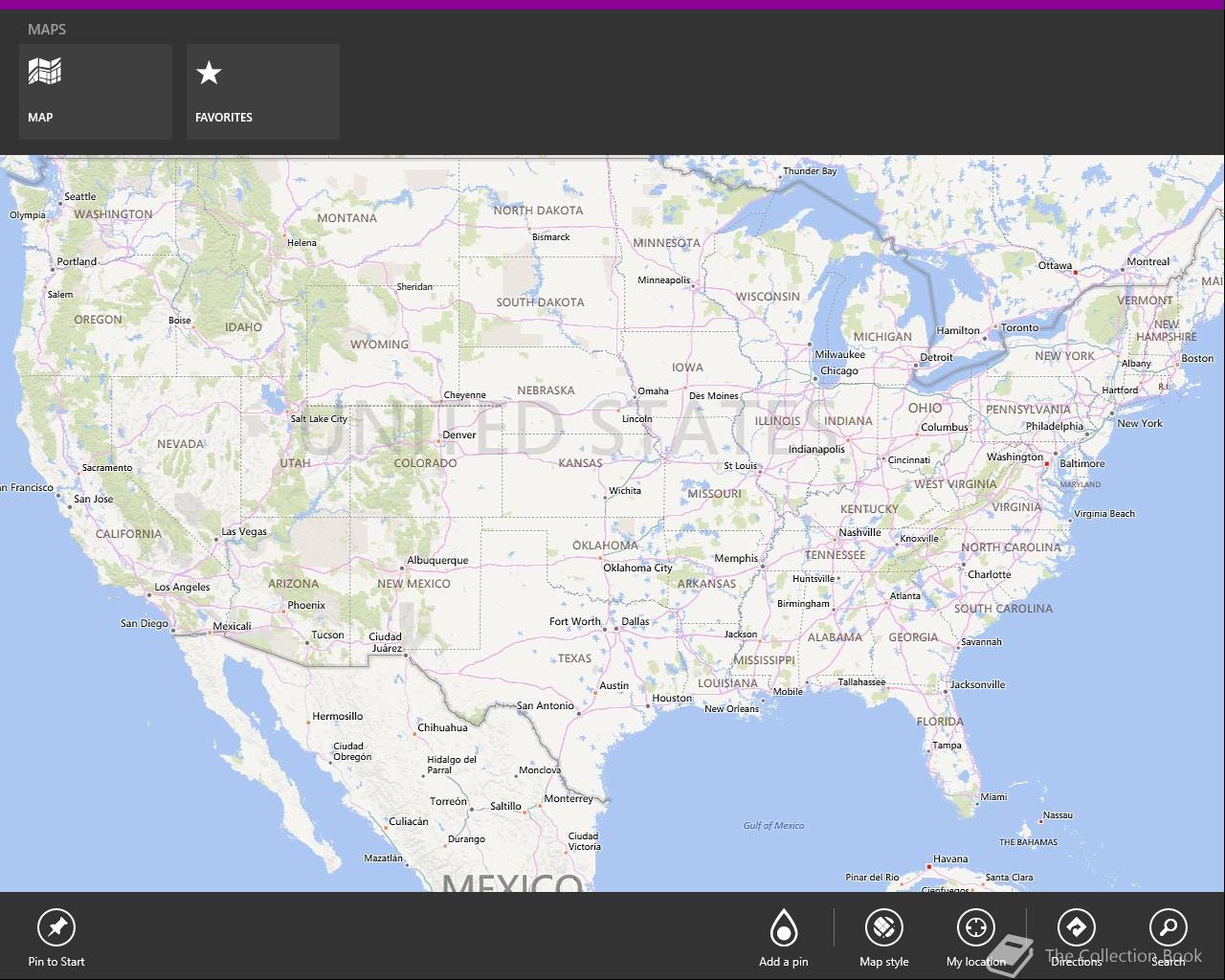The height and width of the screenshot is (980, 1225).
Task: Click the Las Vegas label
Action: [x=244, y=532]
